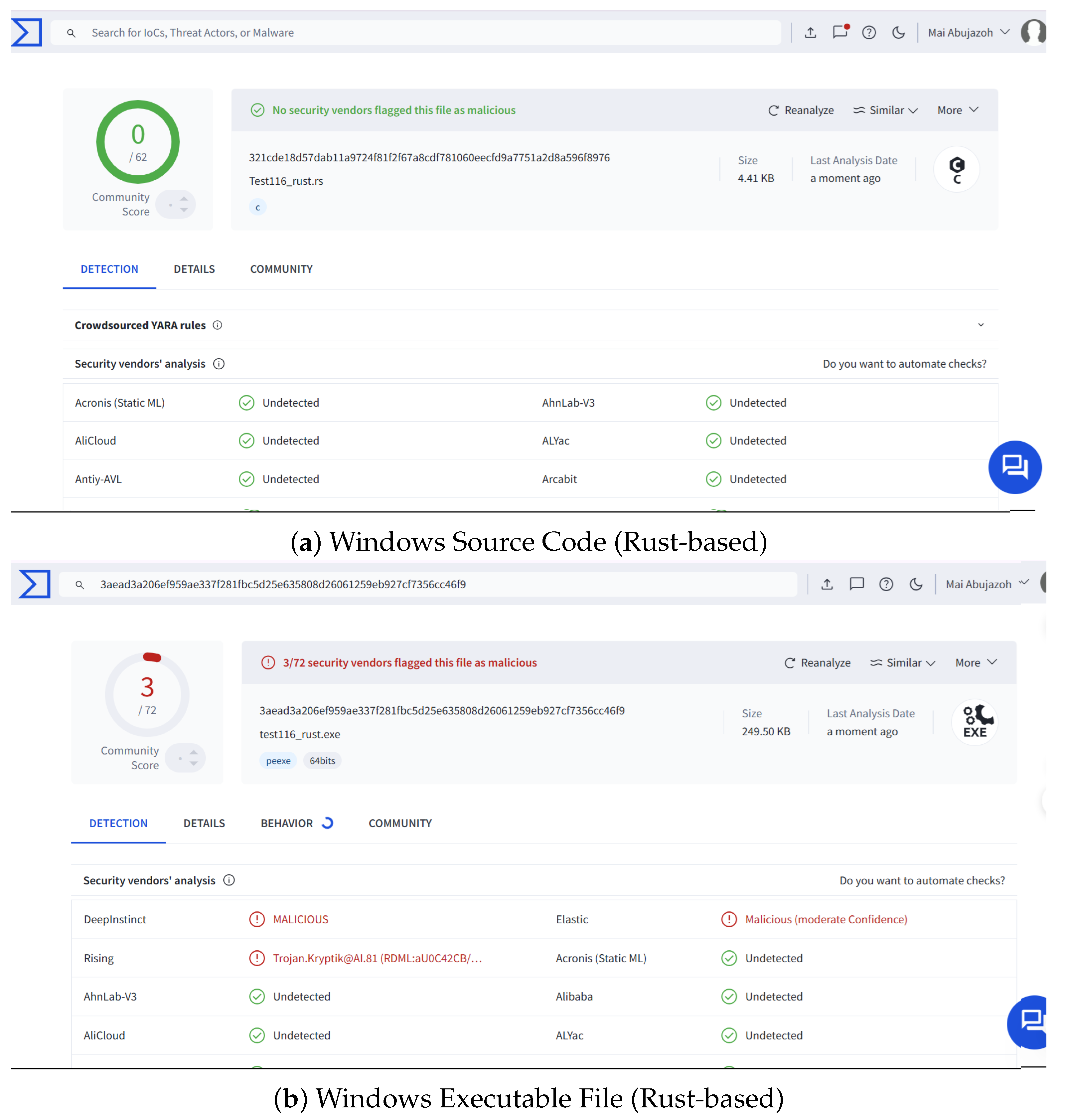The image size is (1067, 1120).
Task: Expand Crowdsourced YARA rules chevron
Action: [981, 325]
